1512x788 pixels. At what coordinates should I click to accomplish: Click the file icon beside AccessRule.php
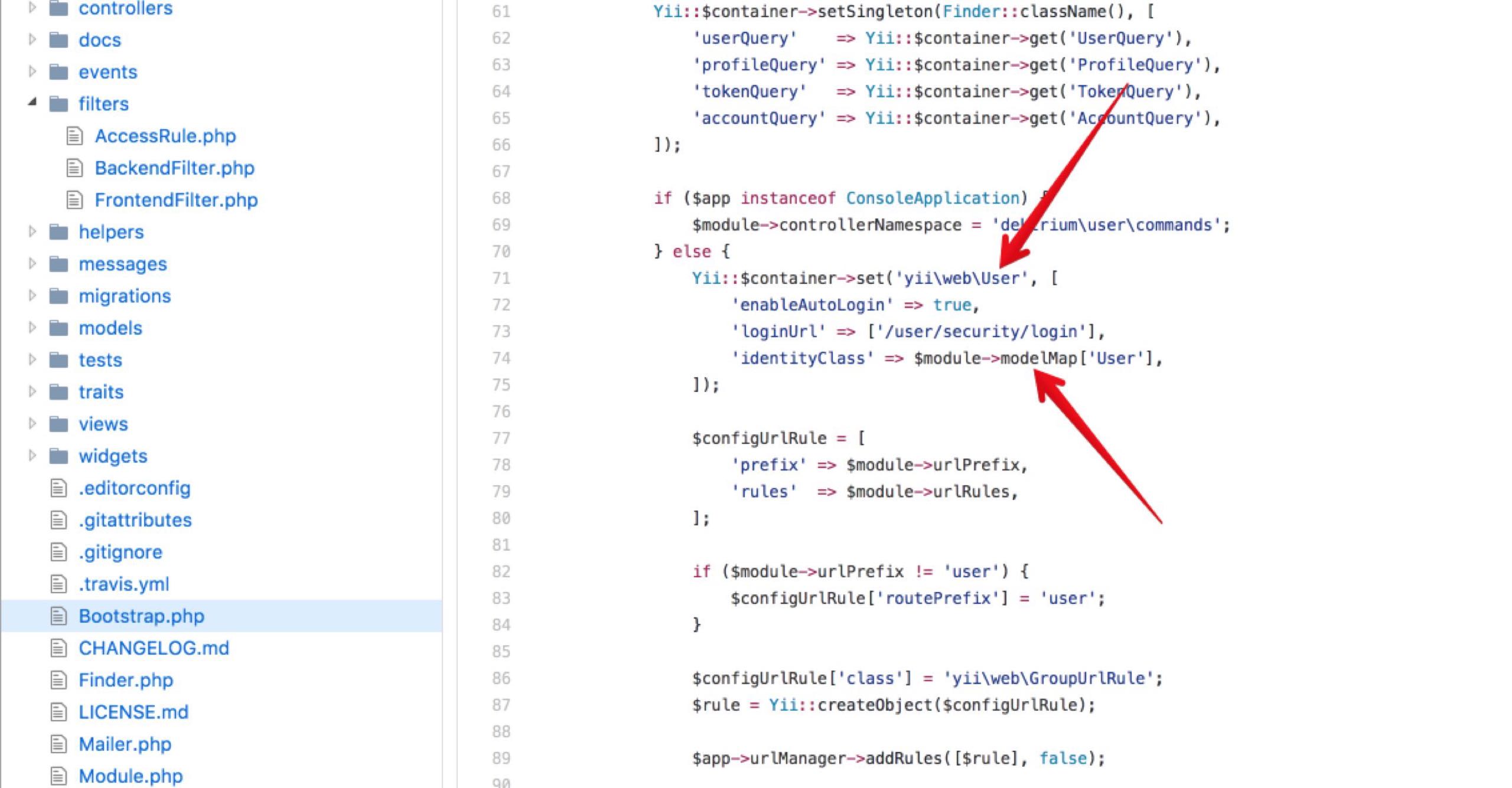click(74, 136)
